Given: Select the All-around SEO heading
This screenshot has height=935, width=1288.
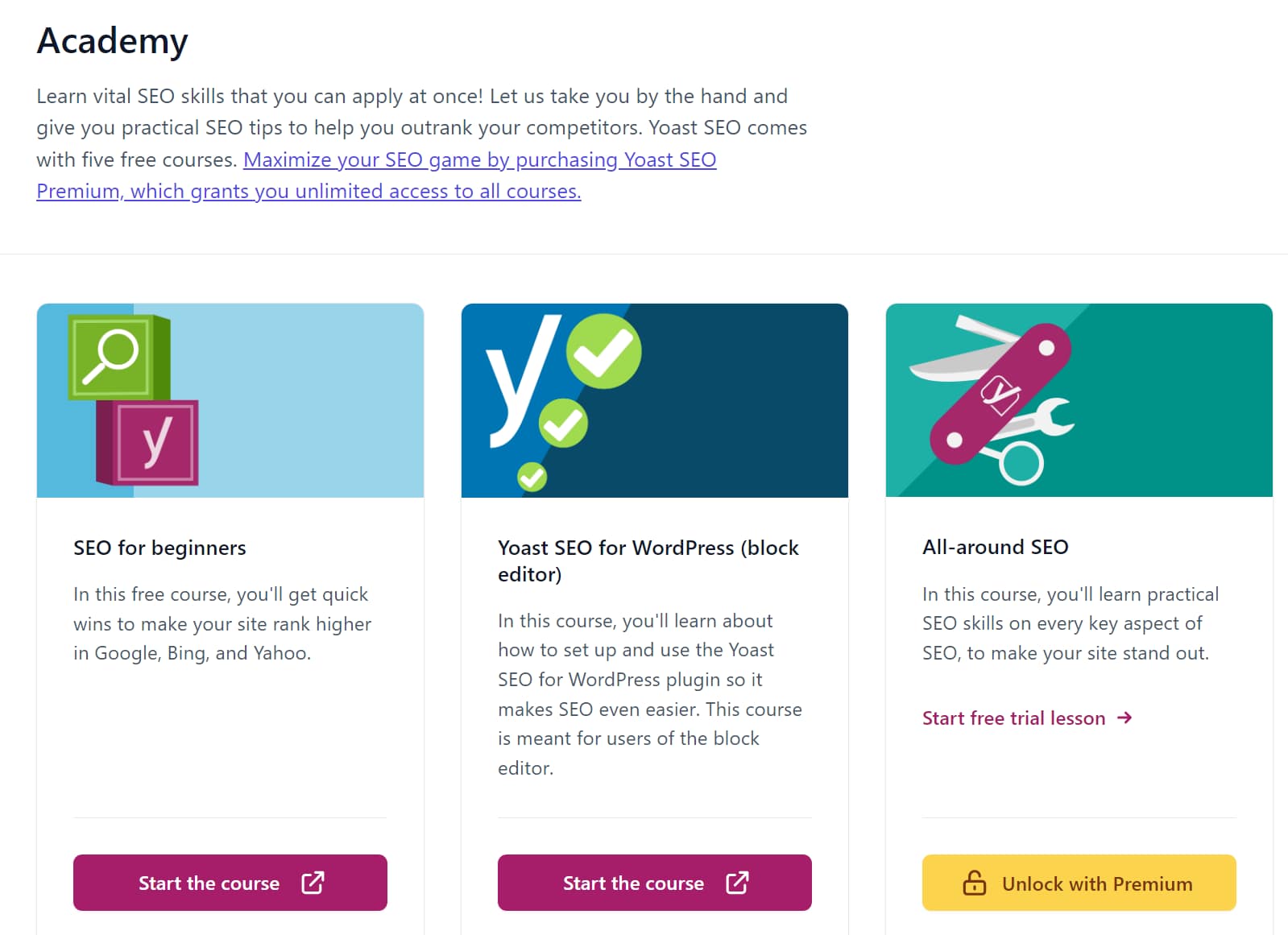Looking at the screenshot, I should pos(995,546).
